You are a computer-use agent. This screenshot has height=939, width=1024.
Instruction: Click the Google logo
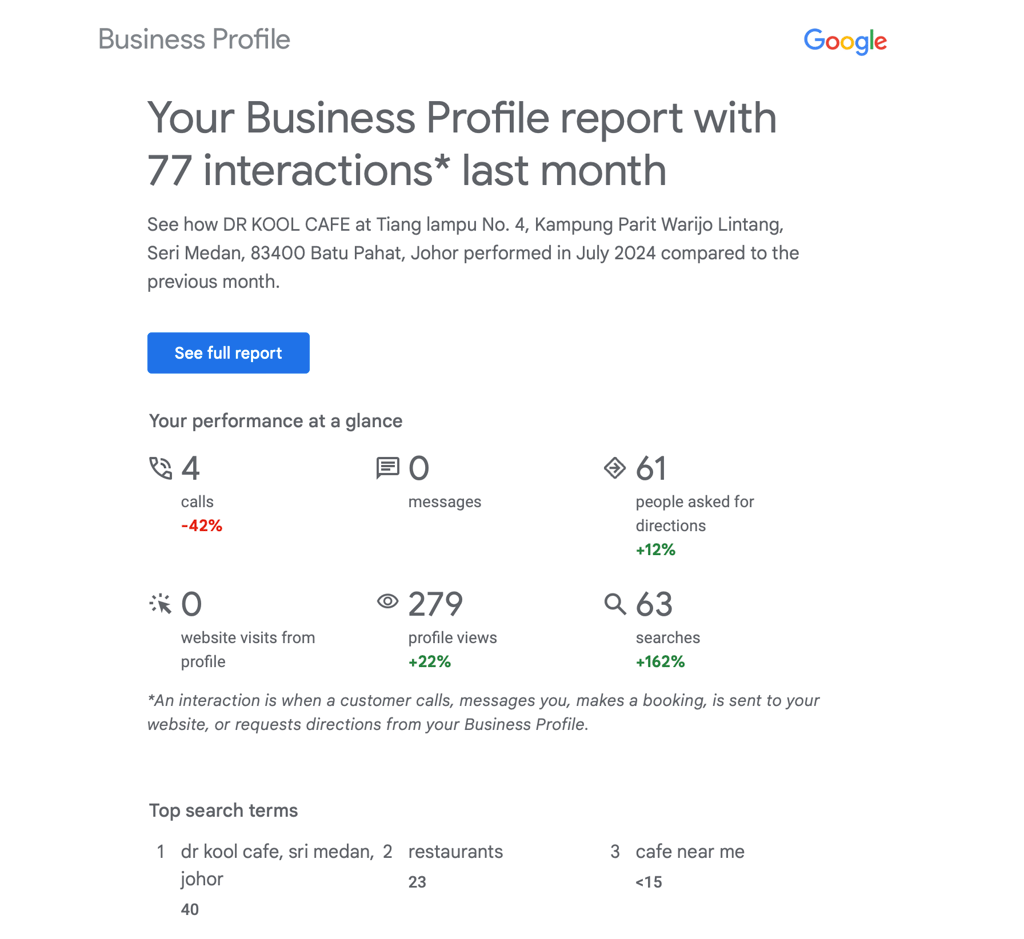[845, 41]
